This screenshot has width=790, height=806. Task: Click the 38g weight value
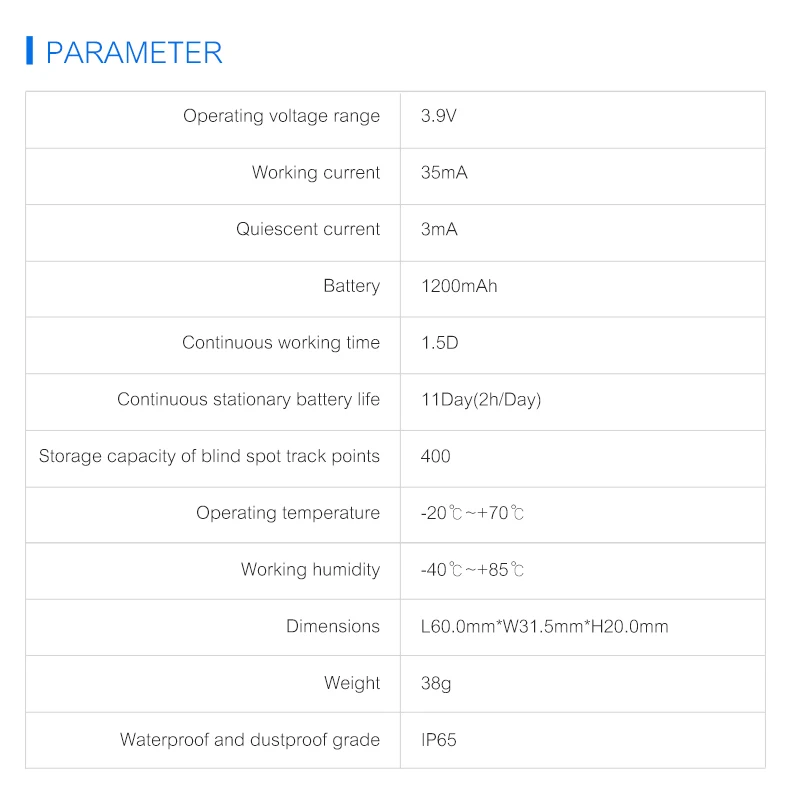436,683
